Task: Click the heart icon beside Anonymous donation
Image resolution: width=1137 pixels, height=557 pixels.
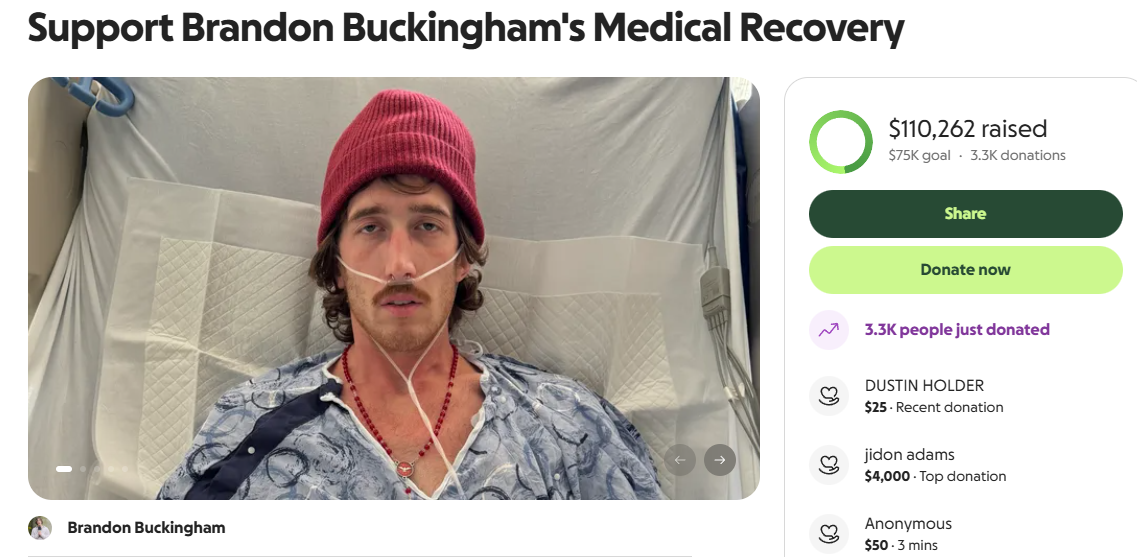Action: (x=829, y=534)
